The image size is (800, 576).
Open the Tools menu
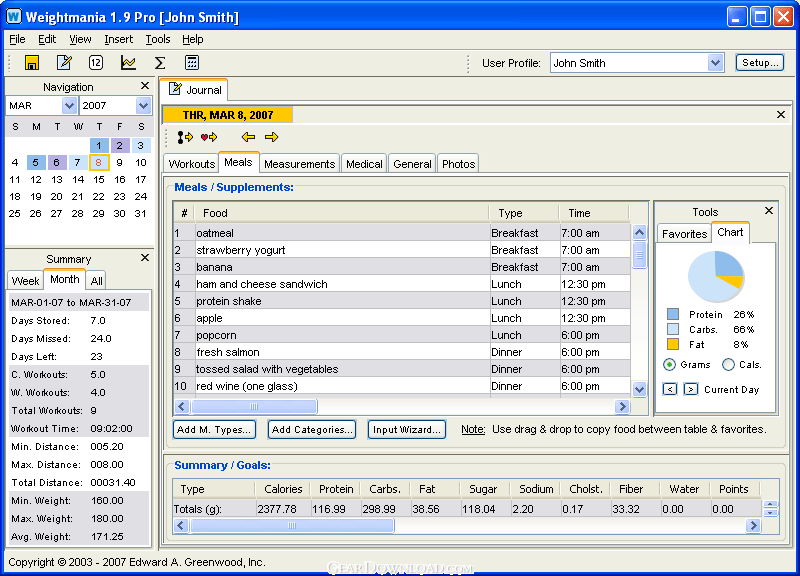(x=158, y=39)
